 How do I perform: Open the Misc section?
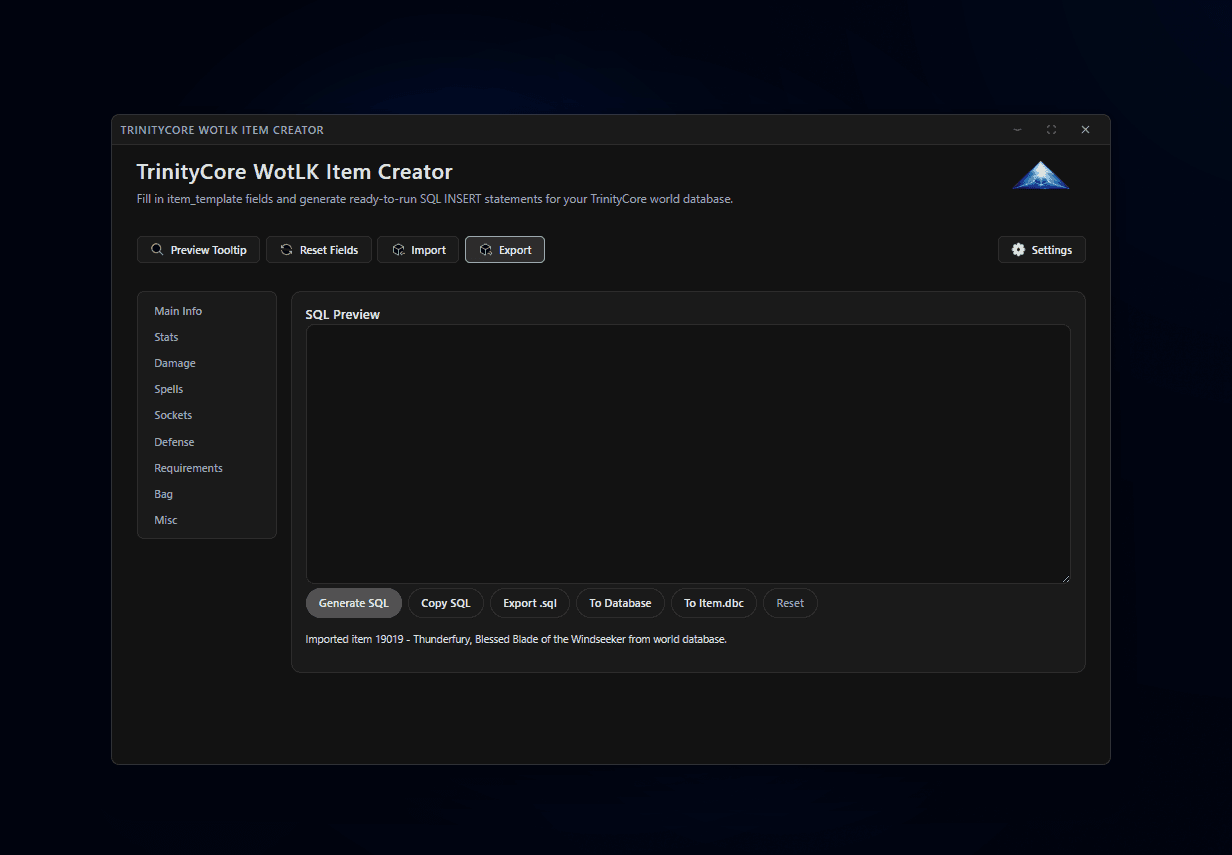coord(166,520)
